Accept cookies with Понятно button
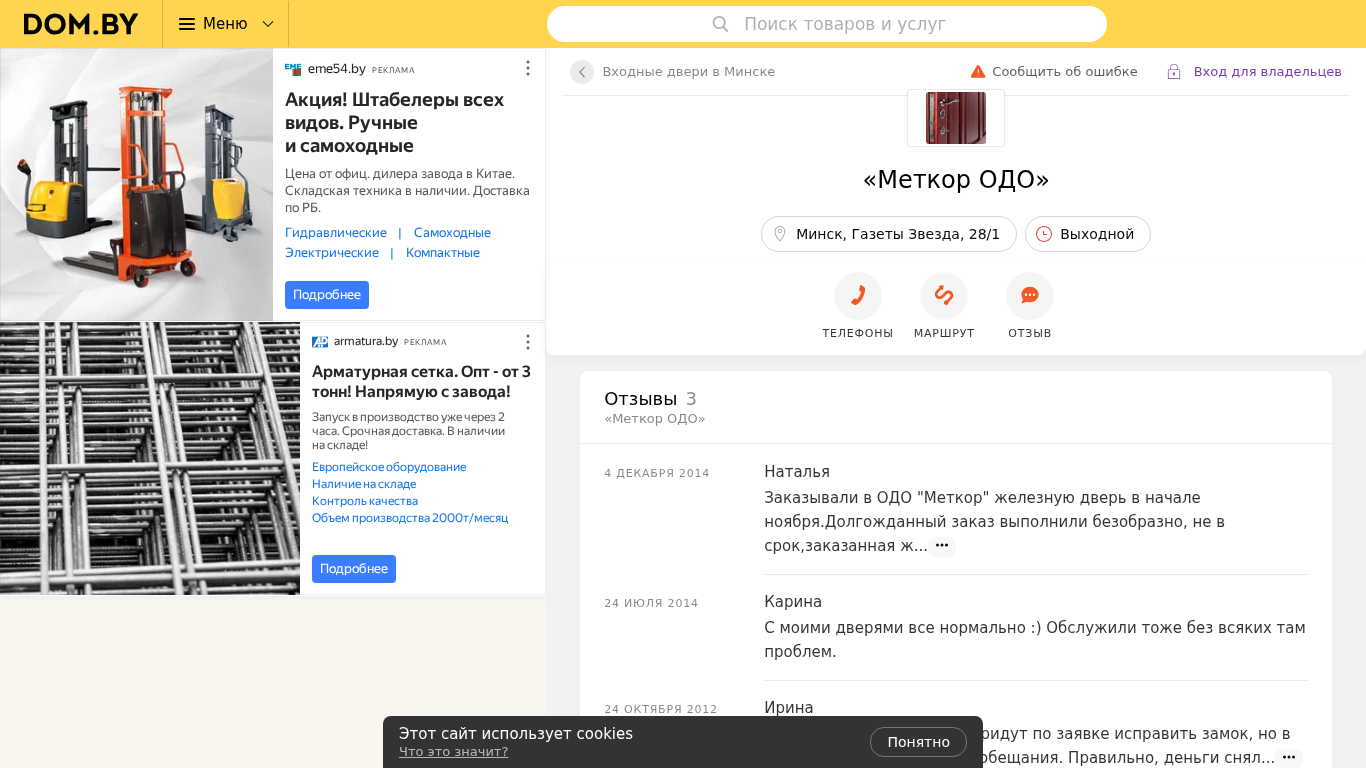 tap(918, 742)
